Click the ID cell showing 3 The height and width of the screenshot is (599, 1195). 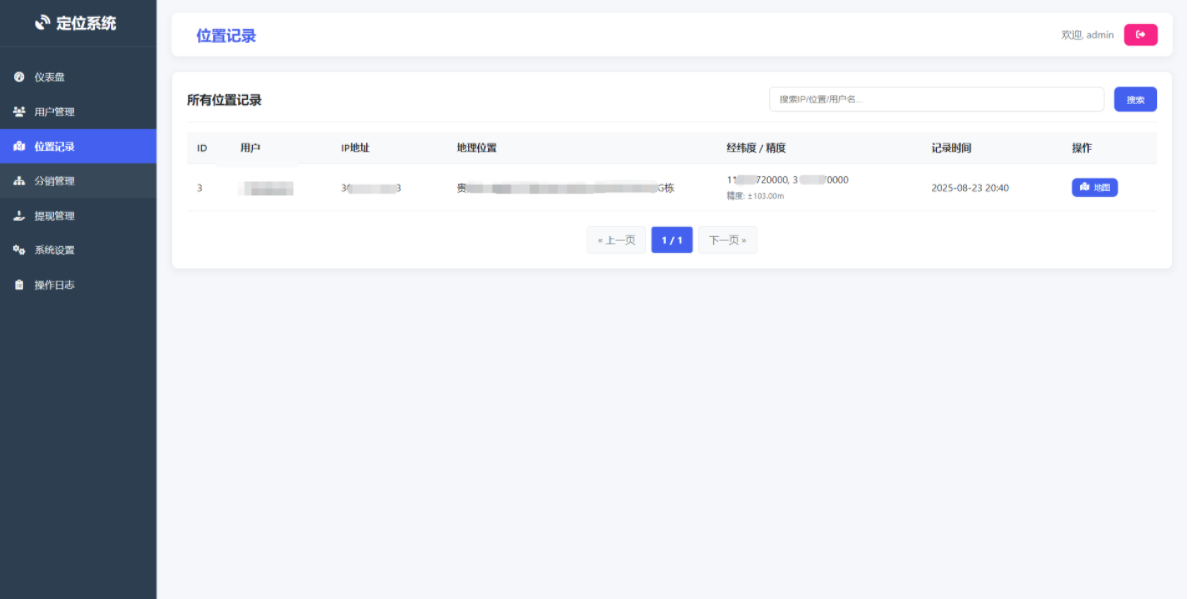(200, 187)
